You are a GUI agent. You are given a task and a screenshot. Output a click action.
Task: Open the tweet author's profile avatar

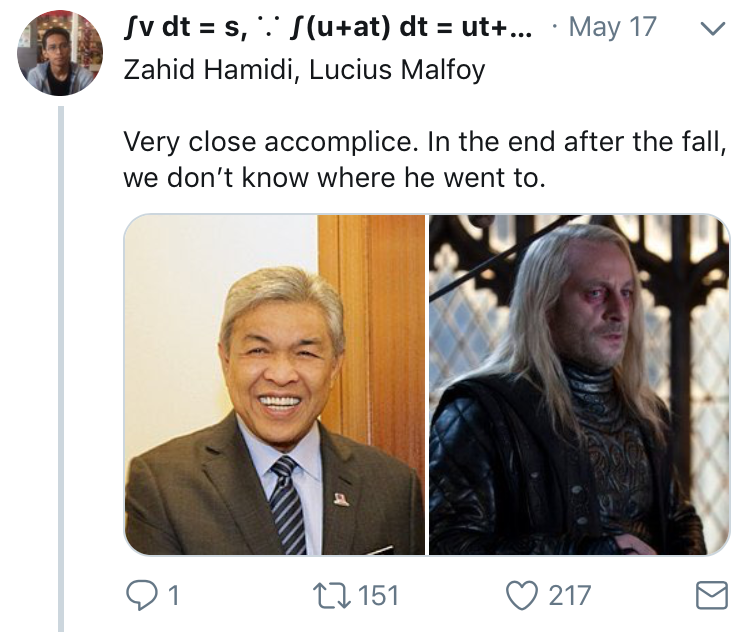(x=60, y=53)
